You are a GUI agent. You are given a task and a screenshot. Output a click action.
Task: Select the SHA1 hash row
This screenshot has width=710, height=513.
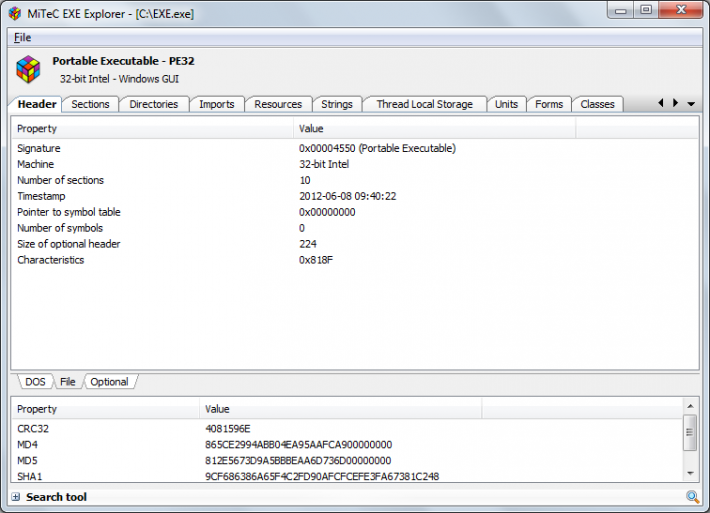[x=347, y=476]
